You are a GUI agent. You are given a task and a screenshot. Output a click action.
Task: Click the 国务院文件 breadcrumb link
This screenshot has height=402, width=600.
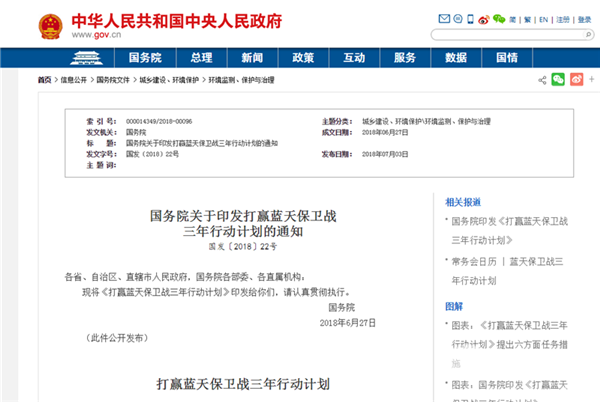[115, 79]
